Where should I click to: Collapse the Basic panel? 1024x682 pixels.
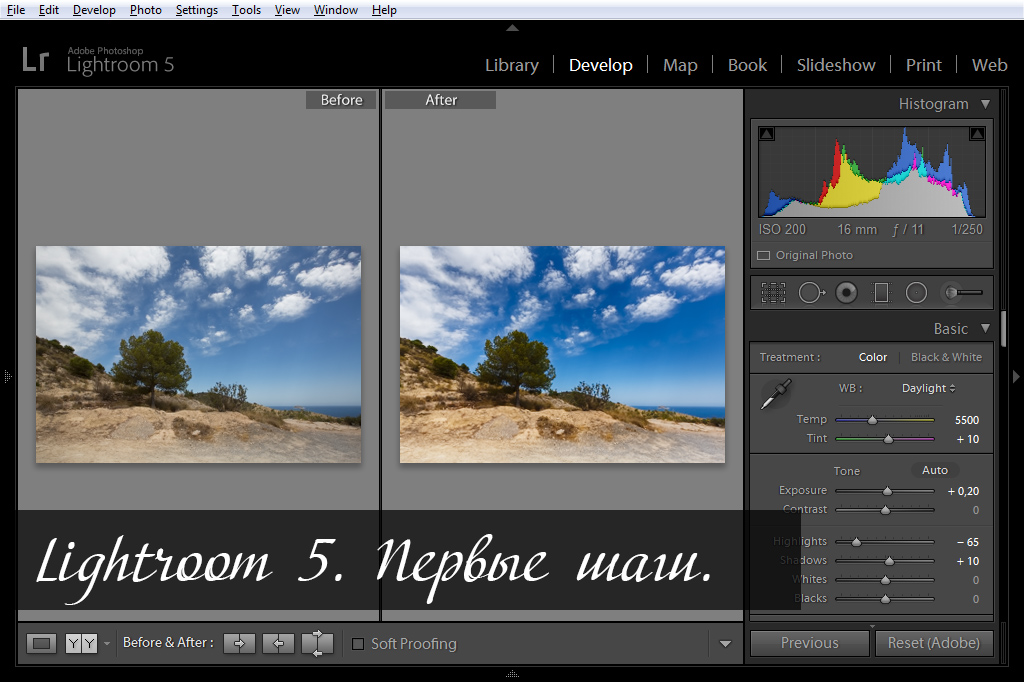coord(985,328)
